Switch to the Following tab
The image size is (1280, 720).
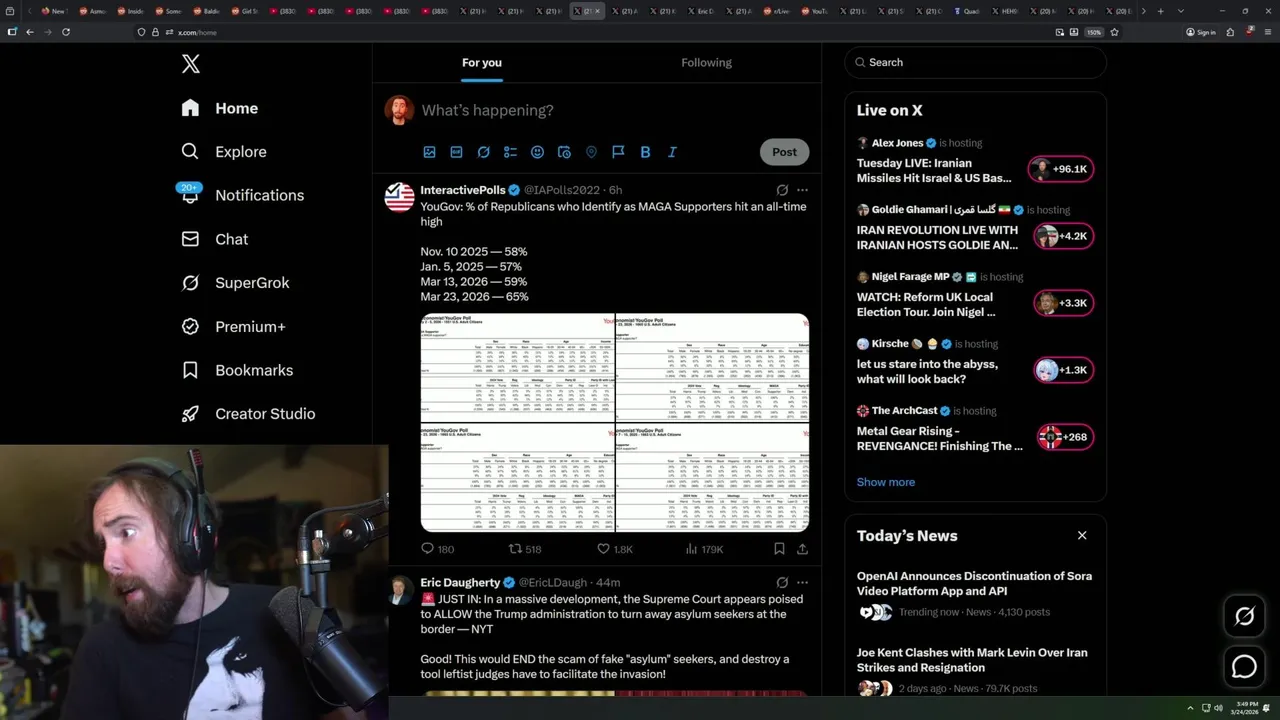coord(707,62)
